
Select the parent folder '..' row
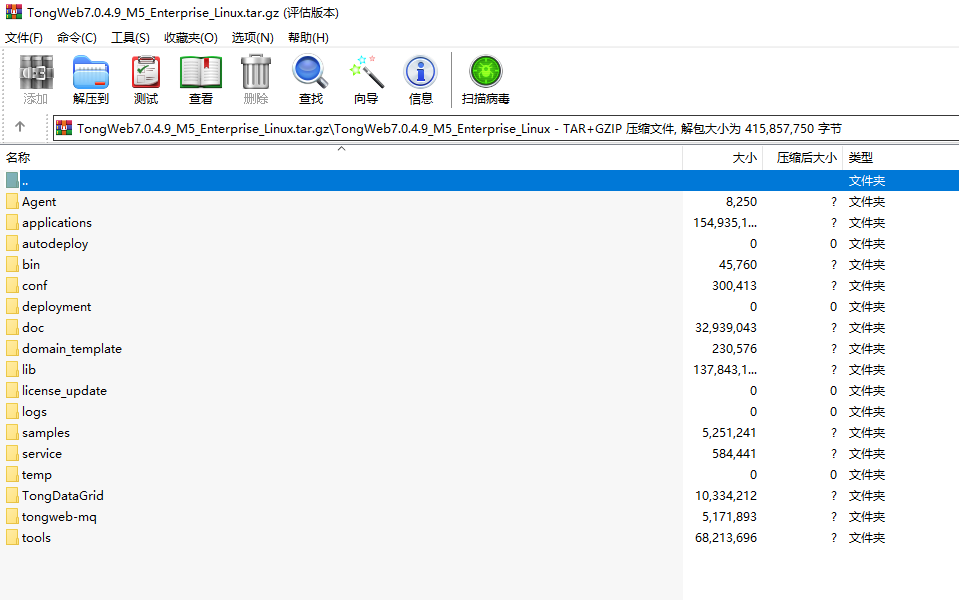(x=480, y=180)
